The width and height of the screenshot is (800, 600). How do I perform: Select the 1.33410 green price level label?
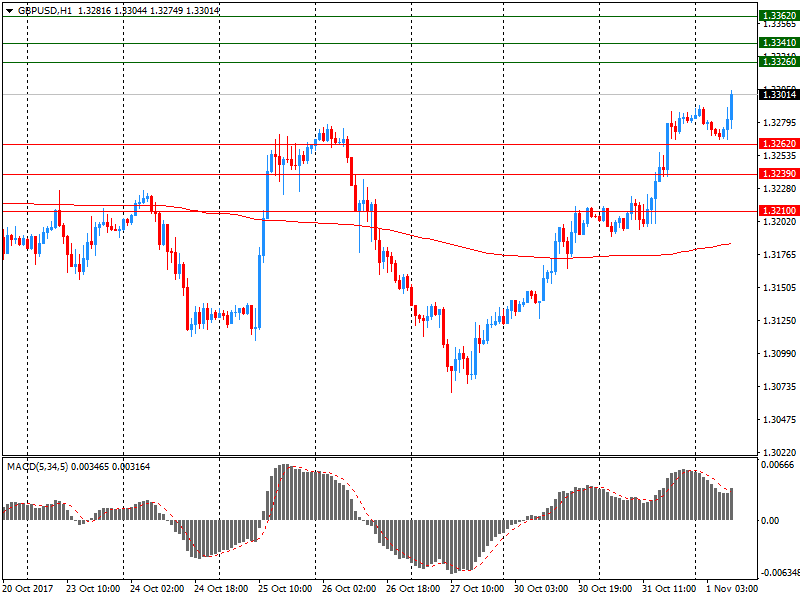click(x=779, y=43)
